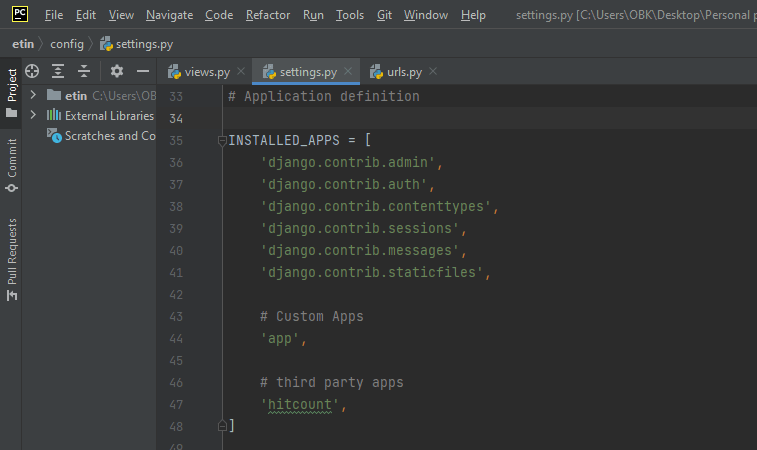Click the External Libraries bar icon
The height and width of the screenshot is (450, 757).
coord(54,115)
